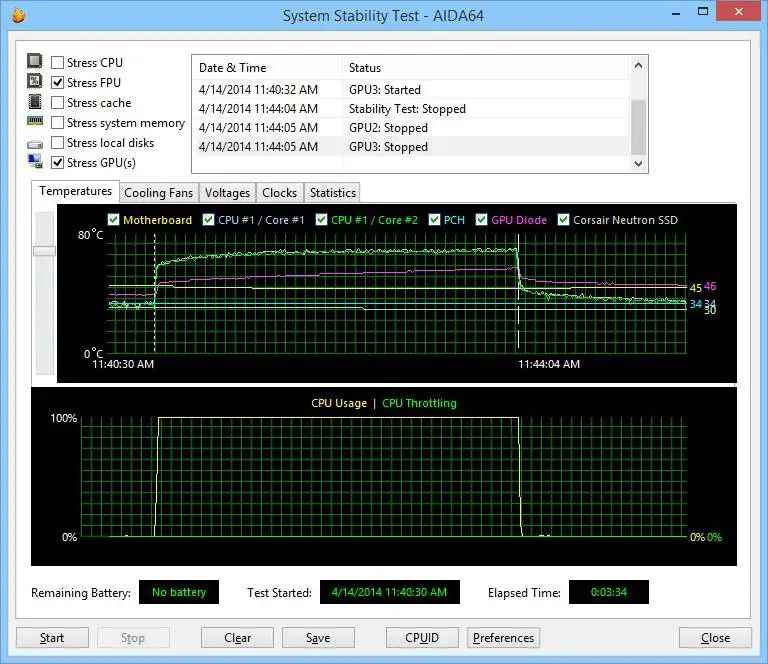Click the Close button at bottom right
This screenshot has width=768, height=664.
(x=715, y=638)
